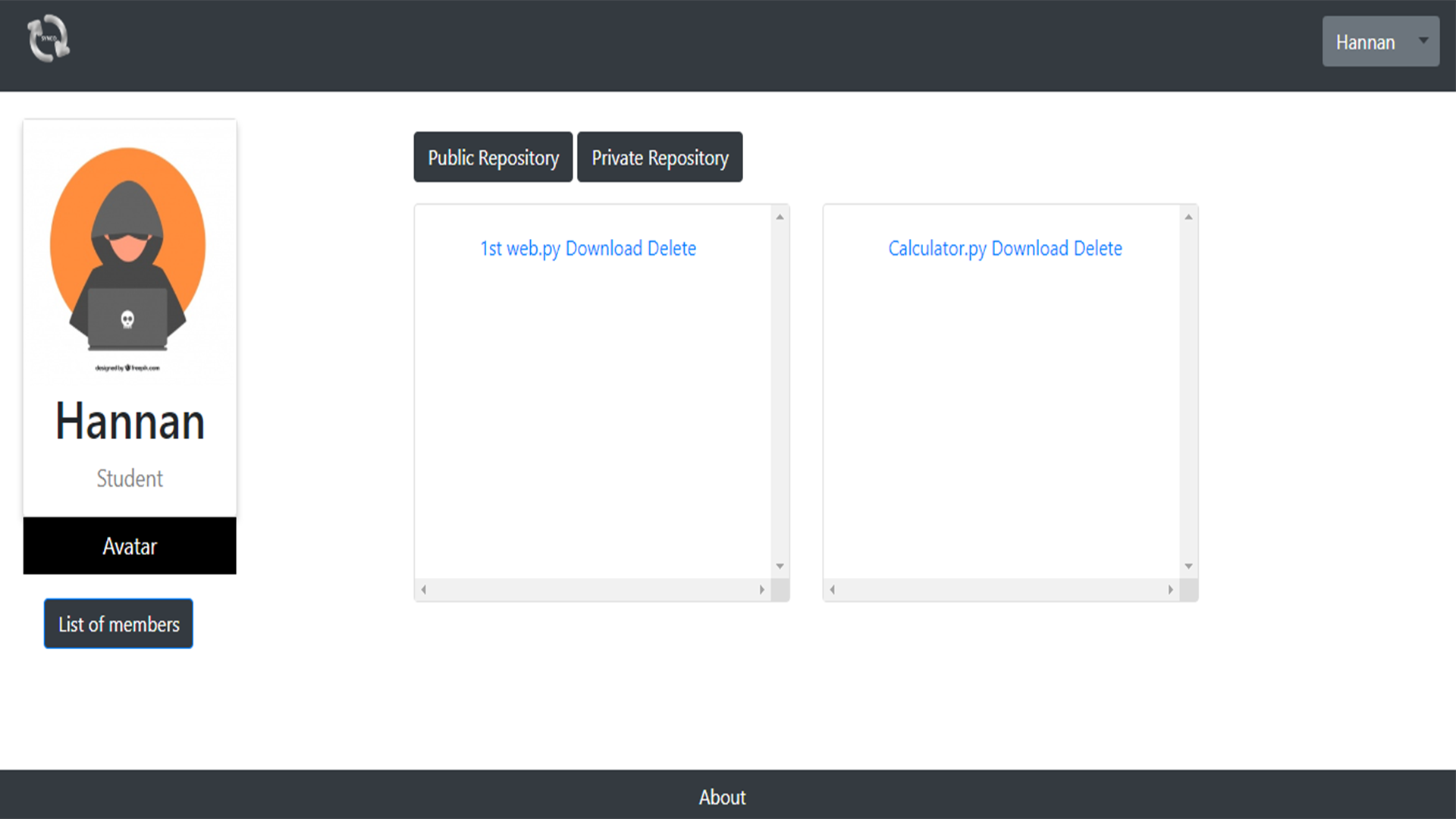Click scroll left arrow in private repository panel

pyautogui.click(x=833, y=589)
